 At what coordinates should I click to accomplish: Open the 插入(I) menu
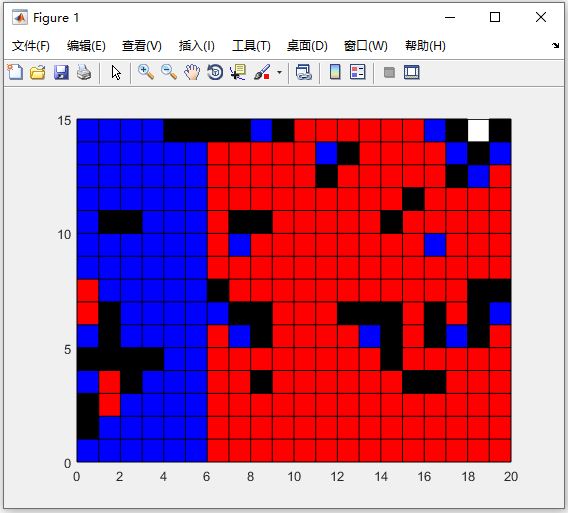pyautogui.click(x=196, y=46)
